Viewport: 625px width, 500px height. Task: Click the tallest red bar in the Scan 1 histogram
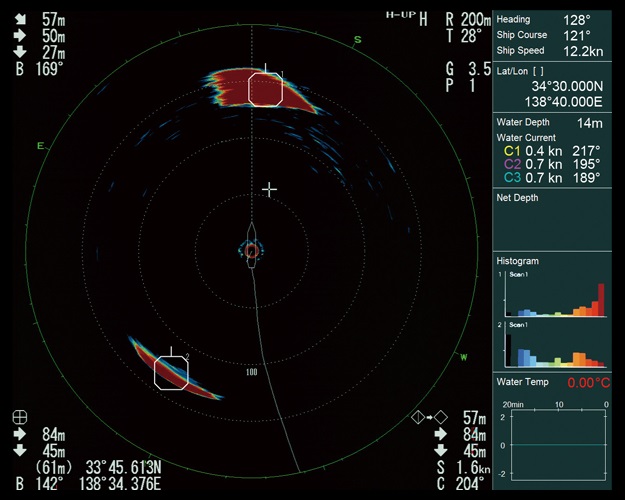(601, 300)
